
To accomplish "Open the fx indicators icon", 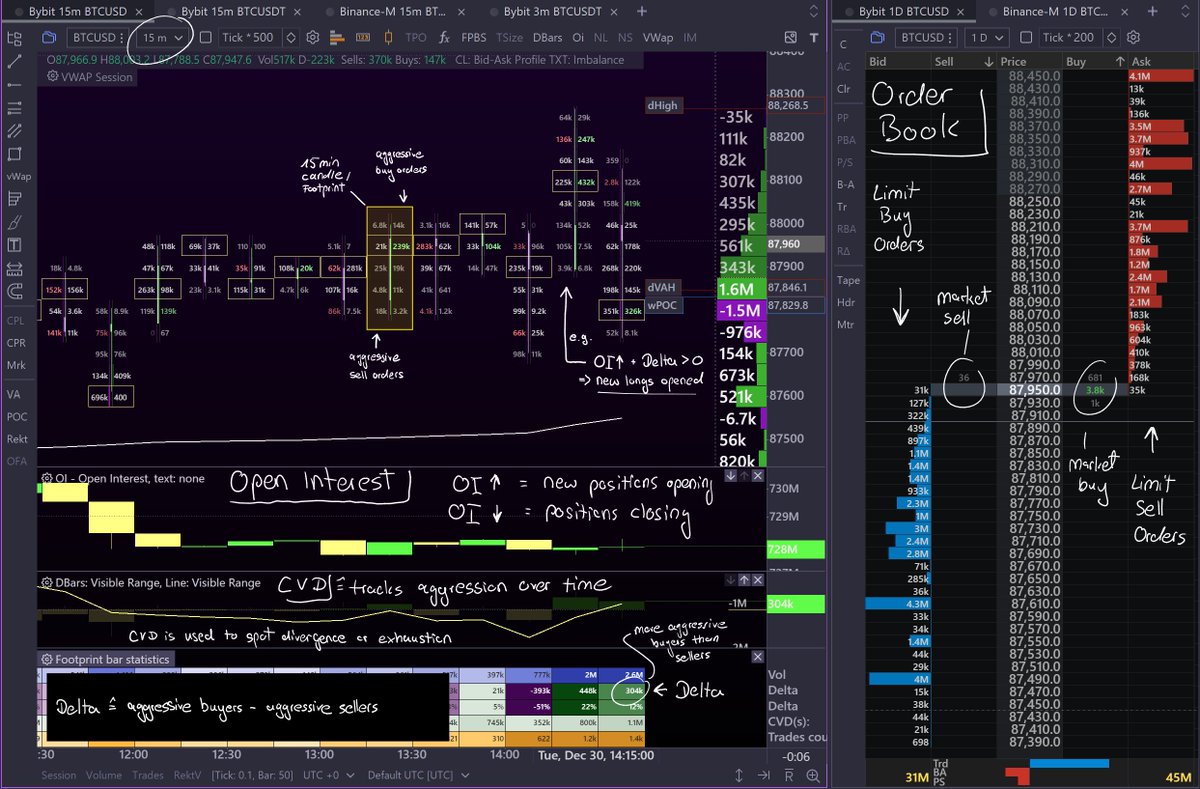I will point(444,37).
